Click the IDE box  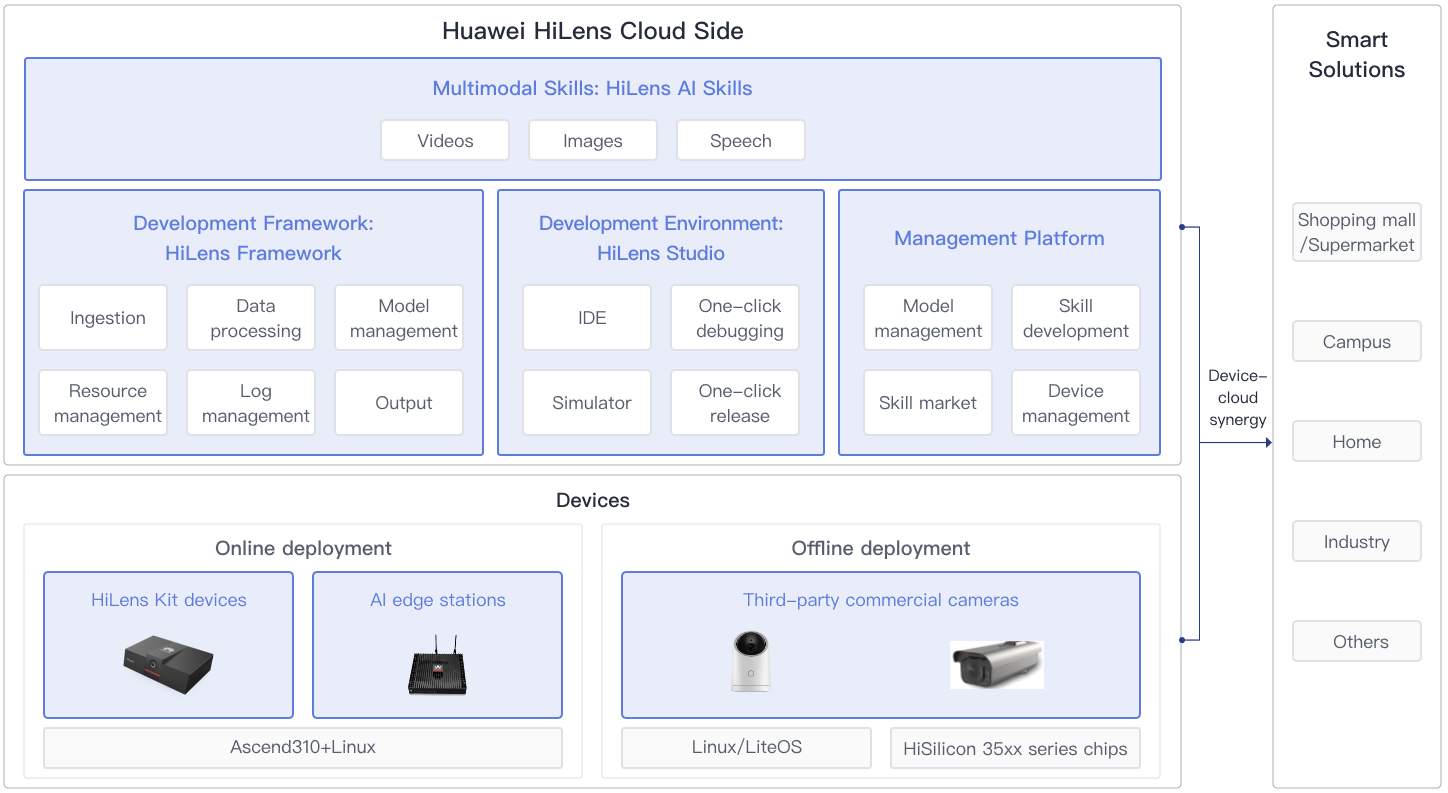pos(587,318)
